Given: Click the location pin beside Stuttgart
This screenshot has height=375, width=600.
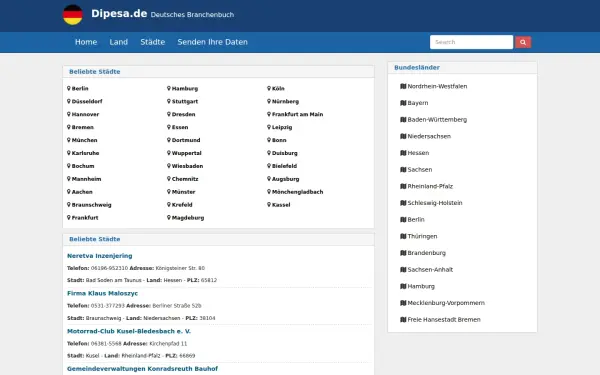Looking at the screenshot, I should [169, 101].
